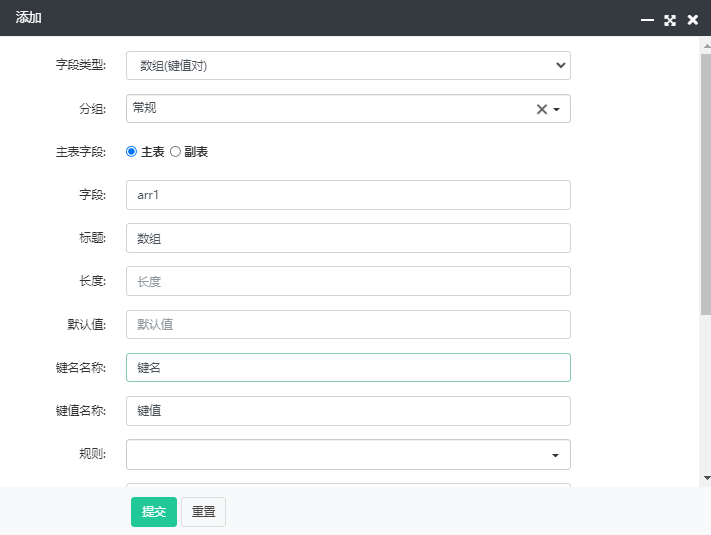Select the 主表 radio button
Image resolution: width=711 pixels, height=535 pixels.
click(x=131, y=151)
